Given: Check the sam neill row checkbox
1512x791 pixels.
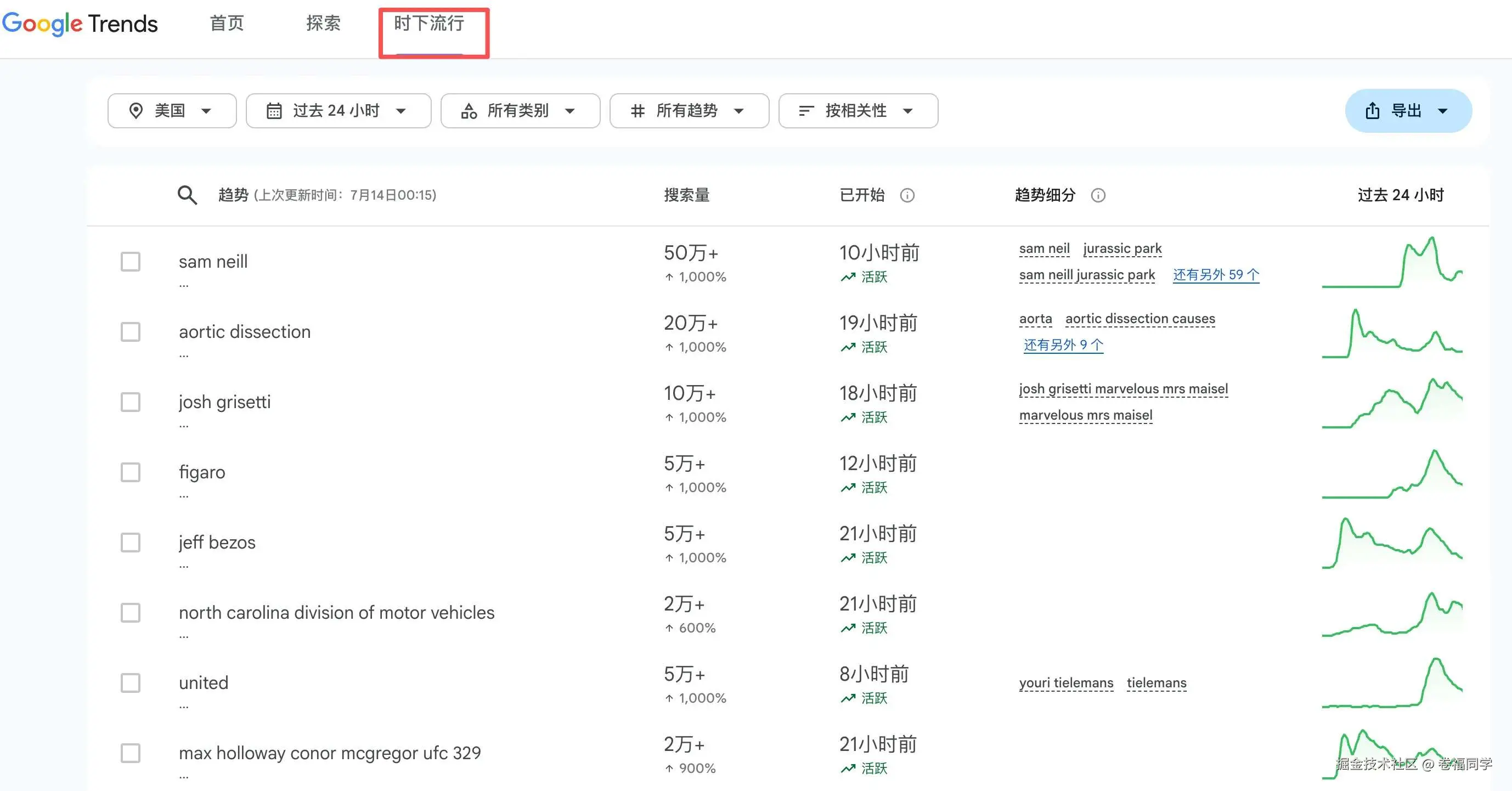Looking at the screenshot, I should 131,262.
